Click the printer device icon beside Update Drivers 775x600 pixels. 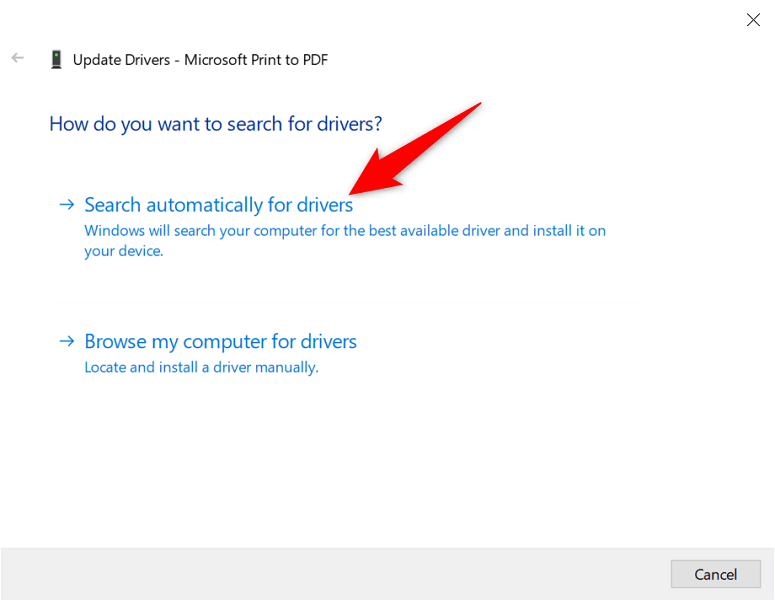(56, 60)
